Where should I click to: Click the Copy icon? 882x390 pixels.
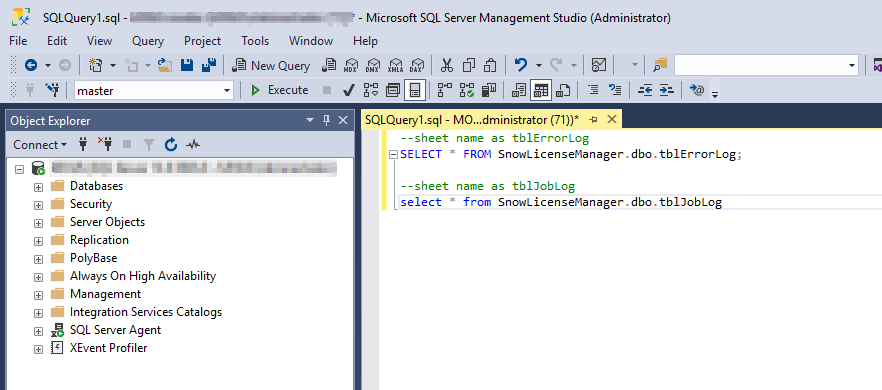469,66
